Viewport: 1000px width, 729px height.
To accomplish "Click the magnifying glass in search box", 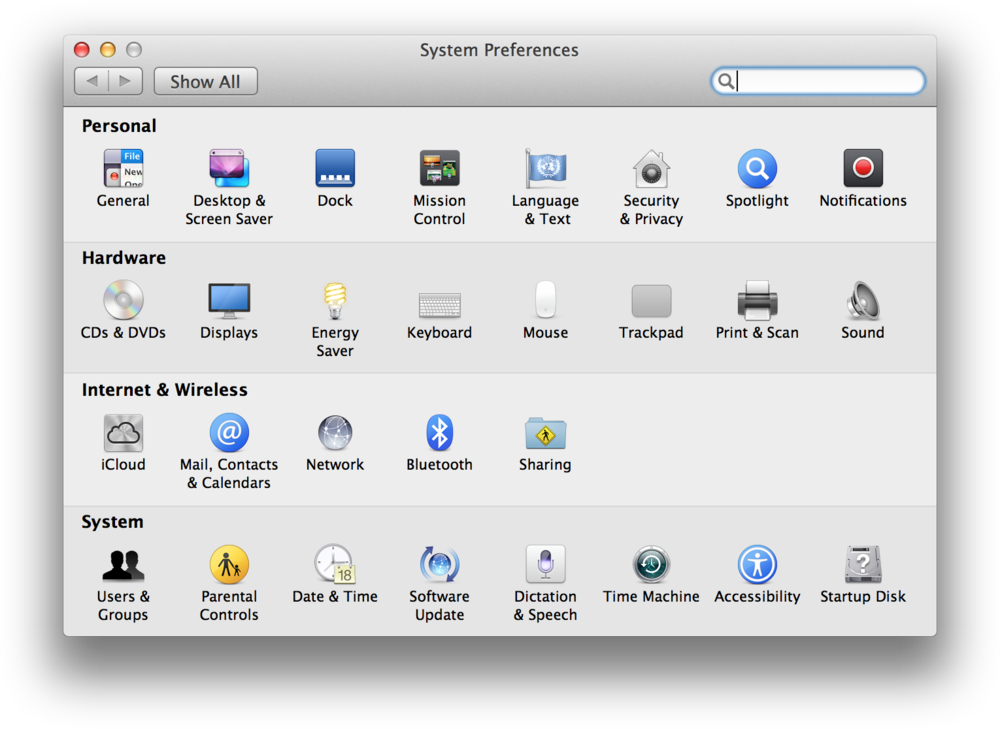I will pos(726,81).
